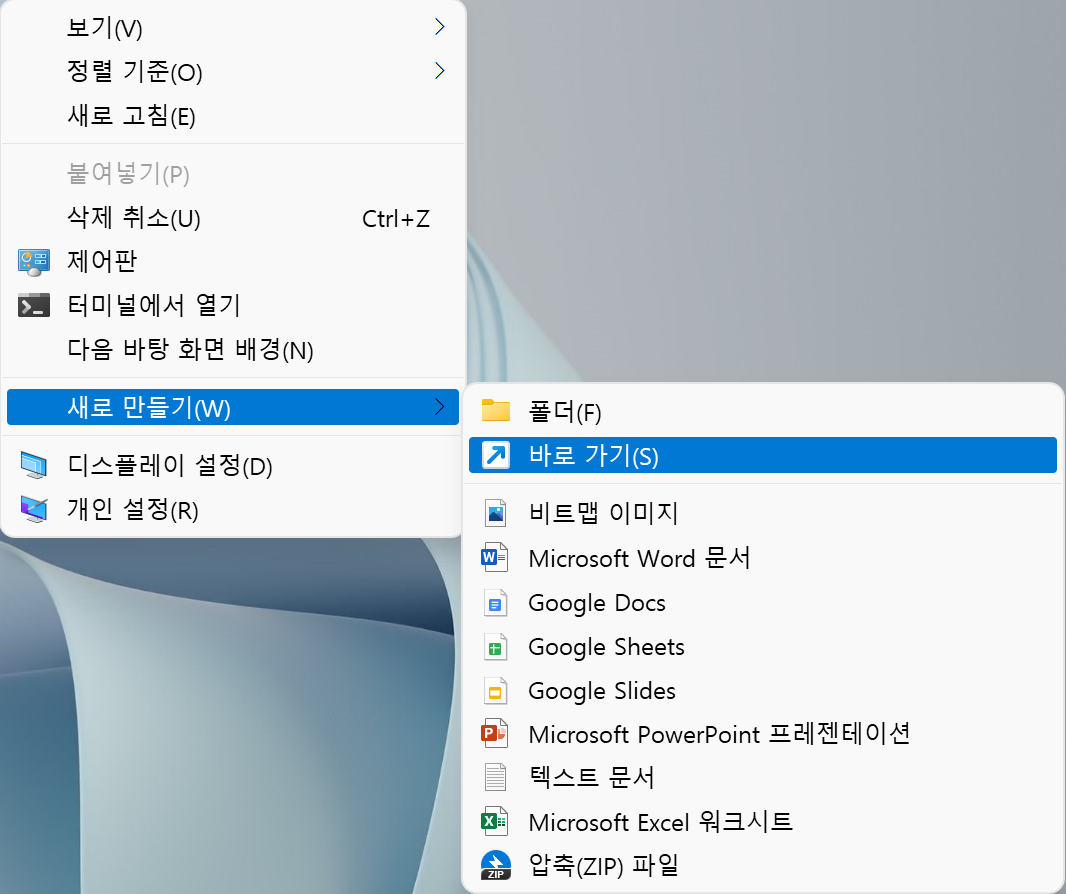
Task: Click the terminal icon beside 터미널에서 열기
Action: click(x=34, y=306)
